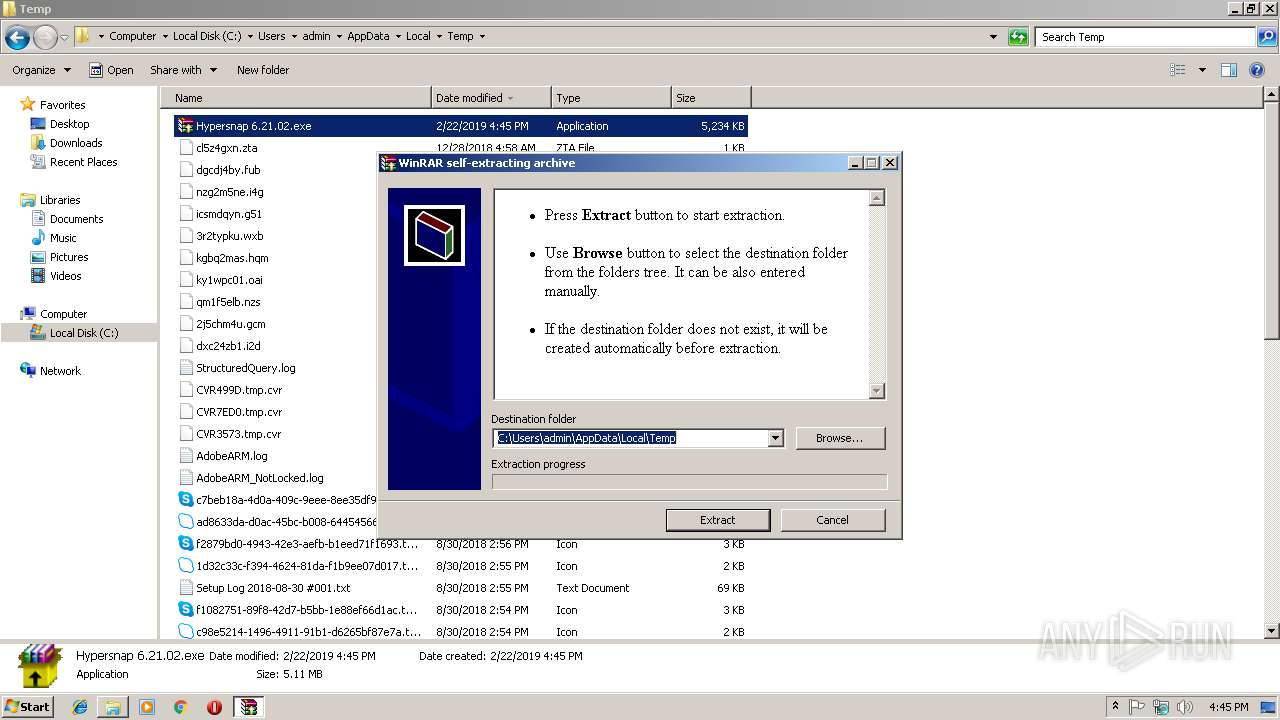This screenshot has width=1280, height=720.
Task: Click WinRAR taskbar button
Action: [x=248, y=707]
